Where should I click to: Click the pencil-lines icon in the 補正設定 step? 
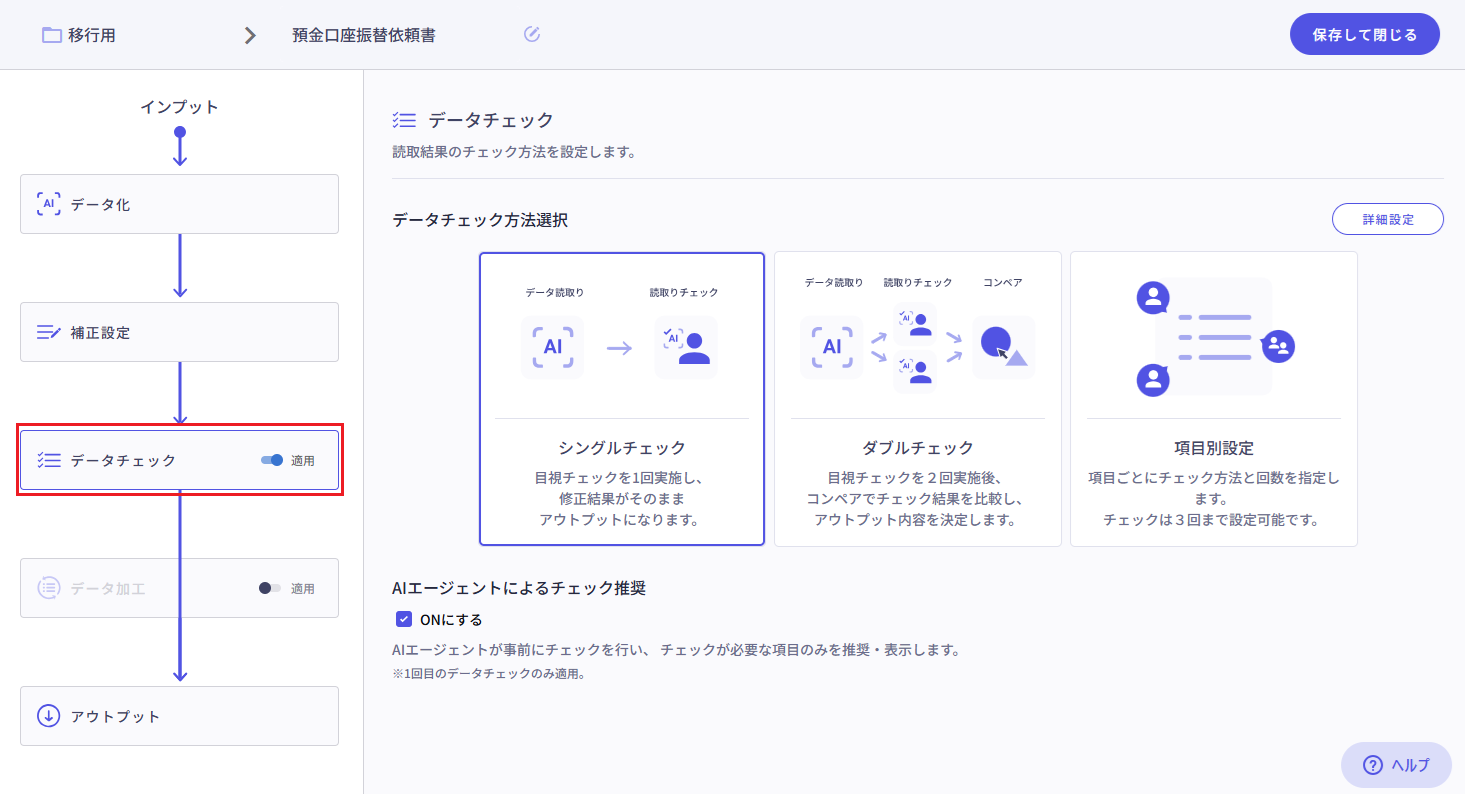(48, 332)
